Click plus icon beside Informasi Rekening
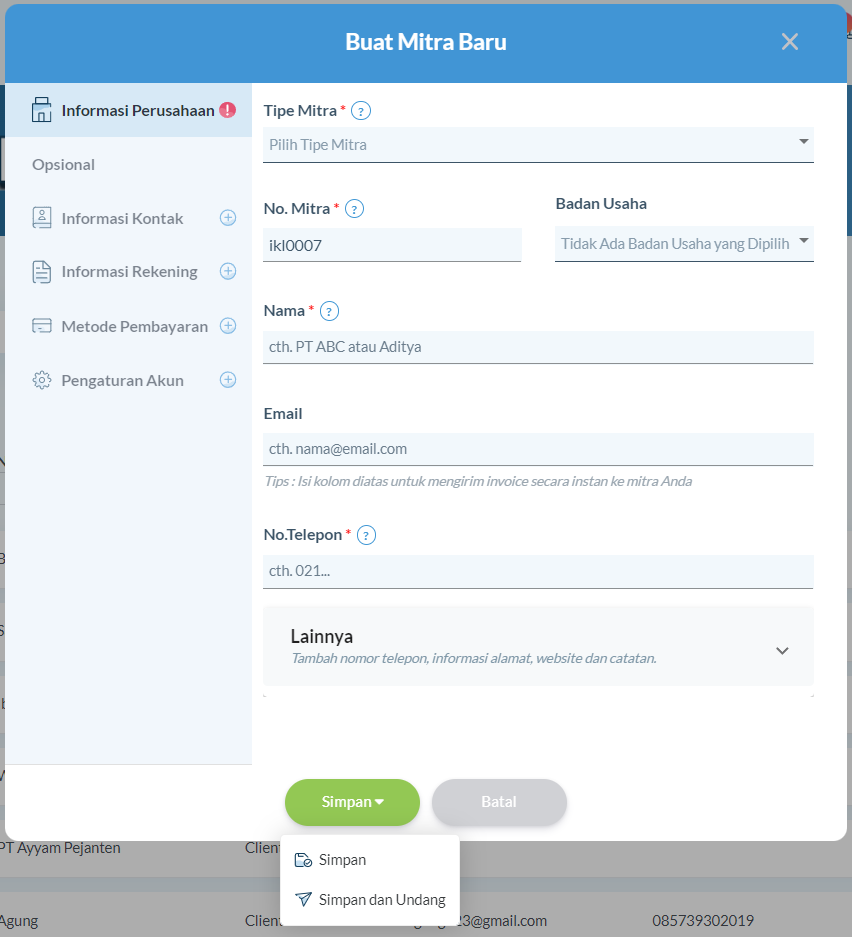Screen dimensions: 852x937 coord(228,271)
